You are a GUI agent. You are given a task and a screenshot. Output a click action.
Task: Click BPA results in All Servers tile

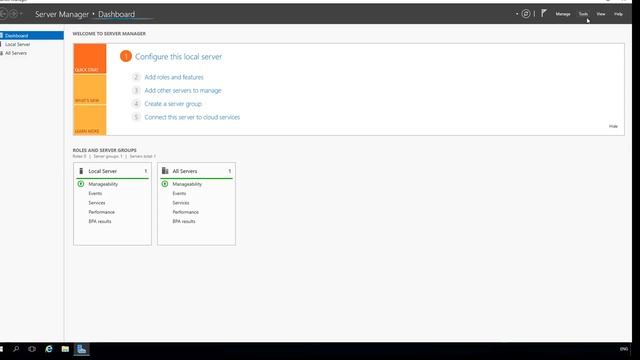tap(184, 221)
